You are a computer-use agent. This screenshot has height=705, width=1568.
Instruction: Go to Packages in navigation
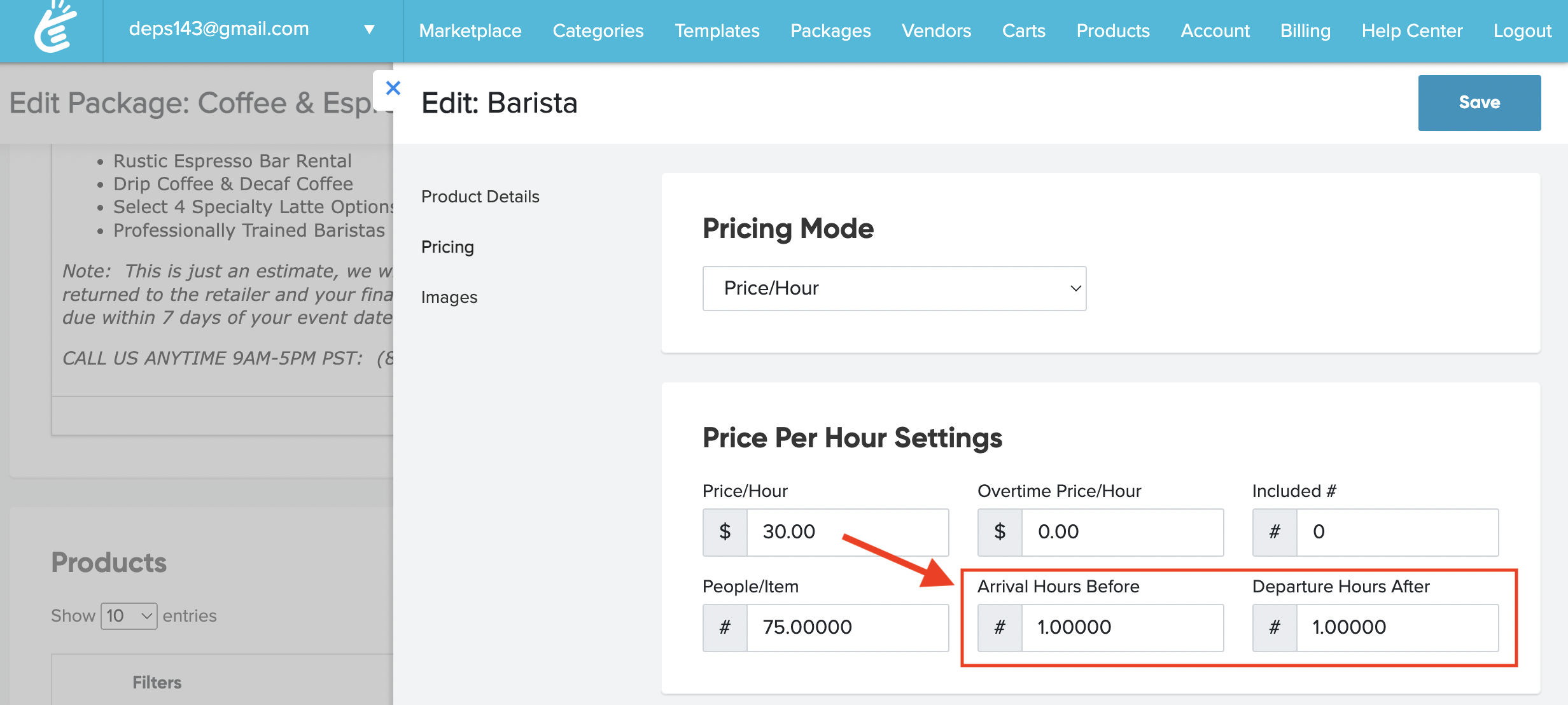[830, 31]
